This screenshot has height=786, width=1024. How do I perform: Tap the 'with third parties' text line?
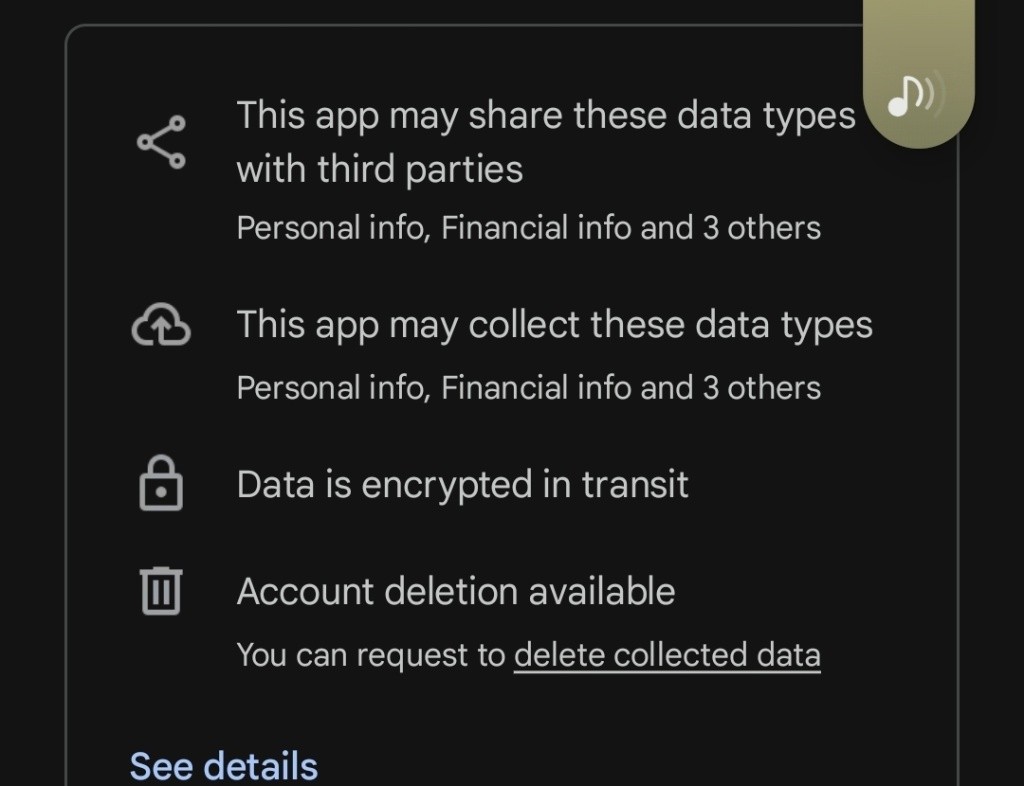[x=379, y=169]
